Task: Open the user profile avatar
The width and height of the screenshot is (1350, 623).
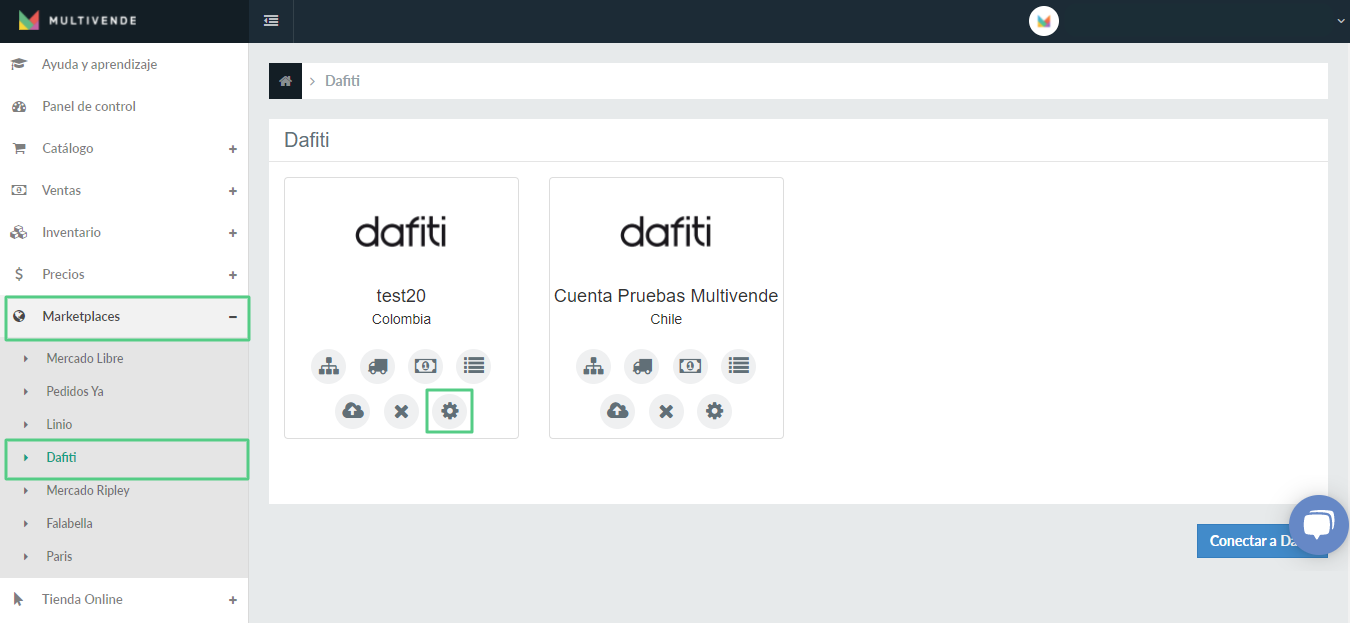Action: pyautogui.click(x=1044, y=21)
